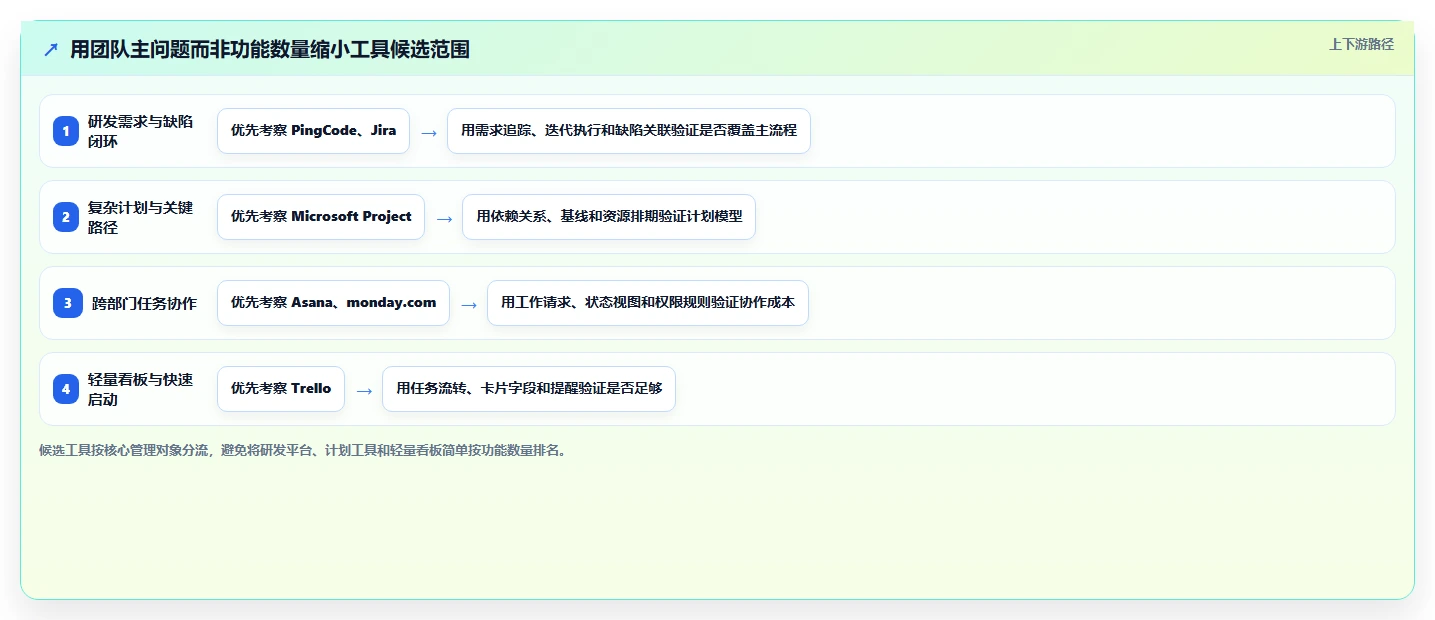Select the 轻量看板与快速启动 label
Screen dimensions: 1435x620
click(x=141, y=389)
